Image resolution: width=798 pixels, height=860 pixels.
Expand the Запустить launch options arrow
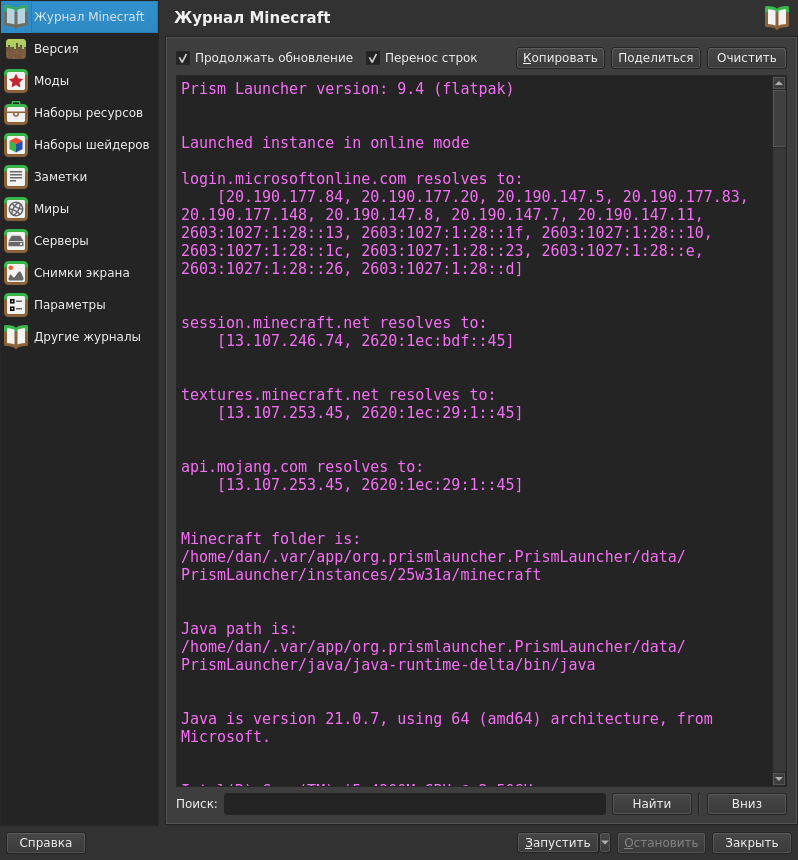605,843
